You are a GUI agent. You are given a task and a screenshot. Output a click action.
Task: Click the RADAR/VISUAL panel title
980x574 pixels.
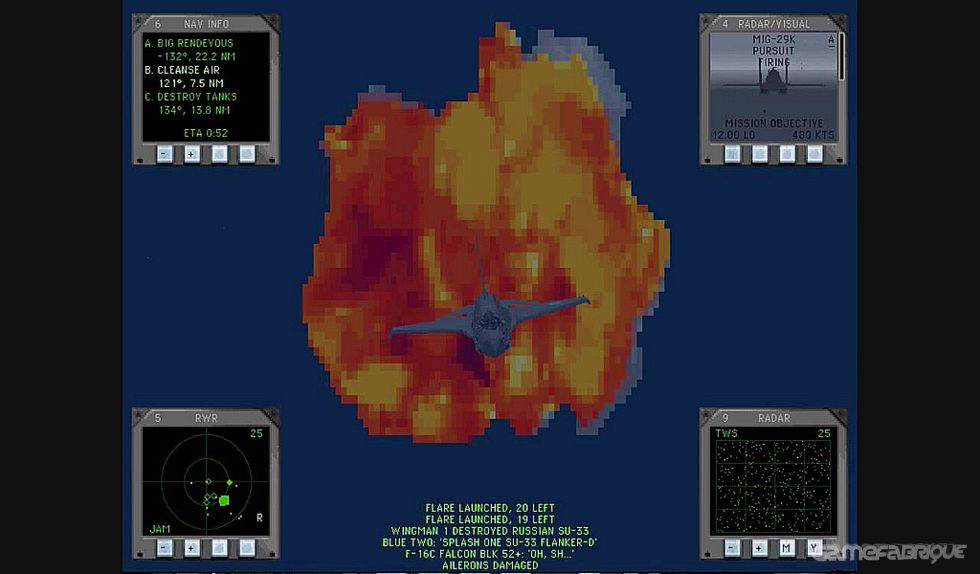tap(774, 24)
